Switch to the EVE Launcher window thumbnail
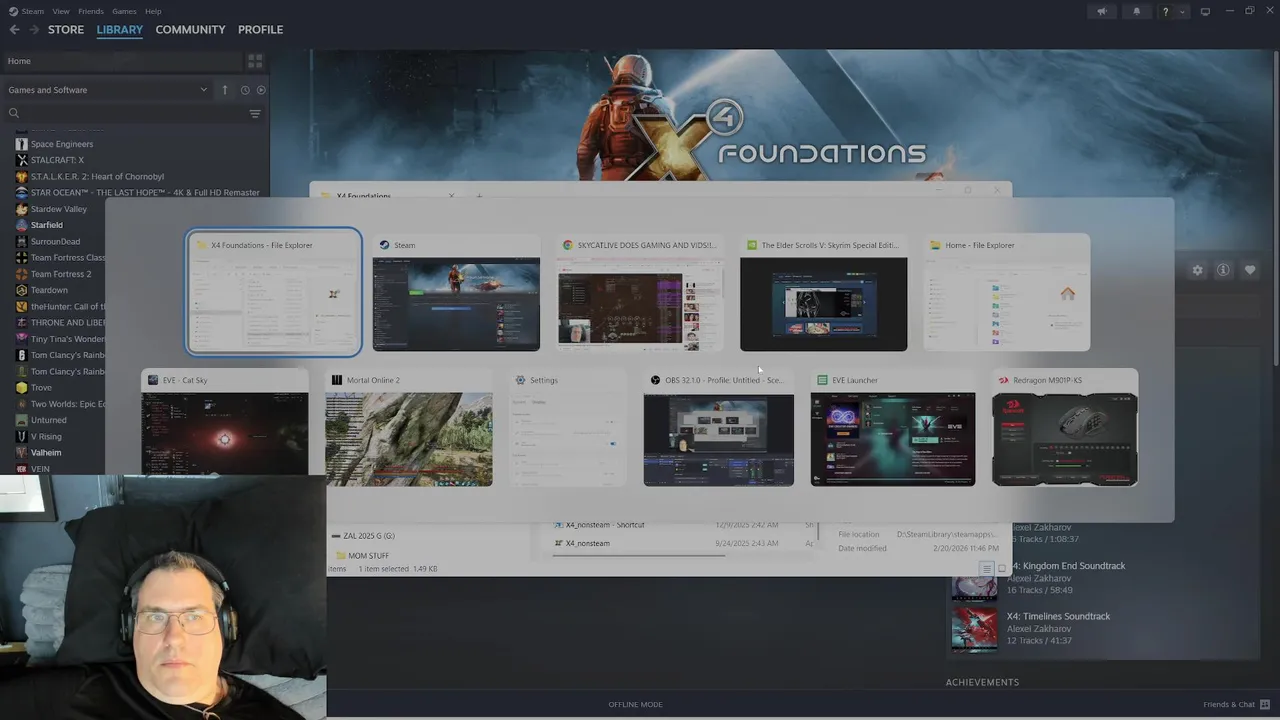 coord(893,428)
